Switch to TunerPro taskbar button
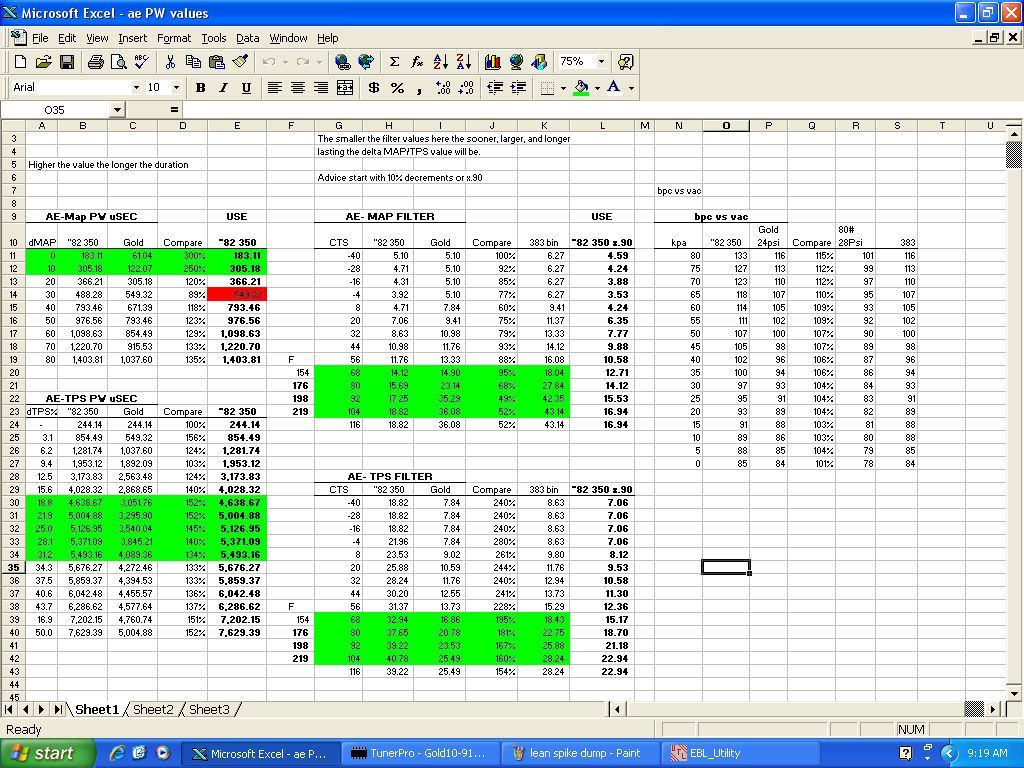Screen dimensions: 1024x768 416,753
